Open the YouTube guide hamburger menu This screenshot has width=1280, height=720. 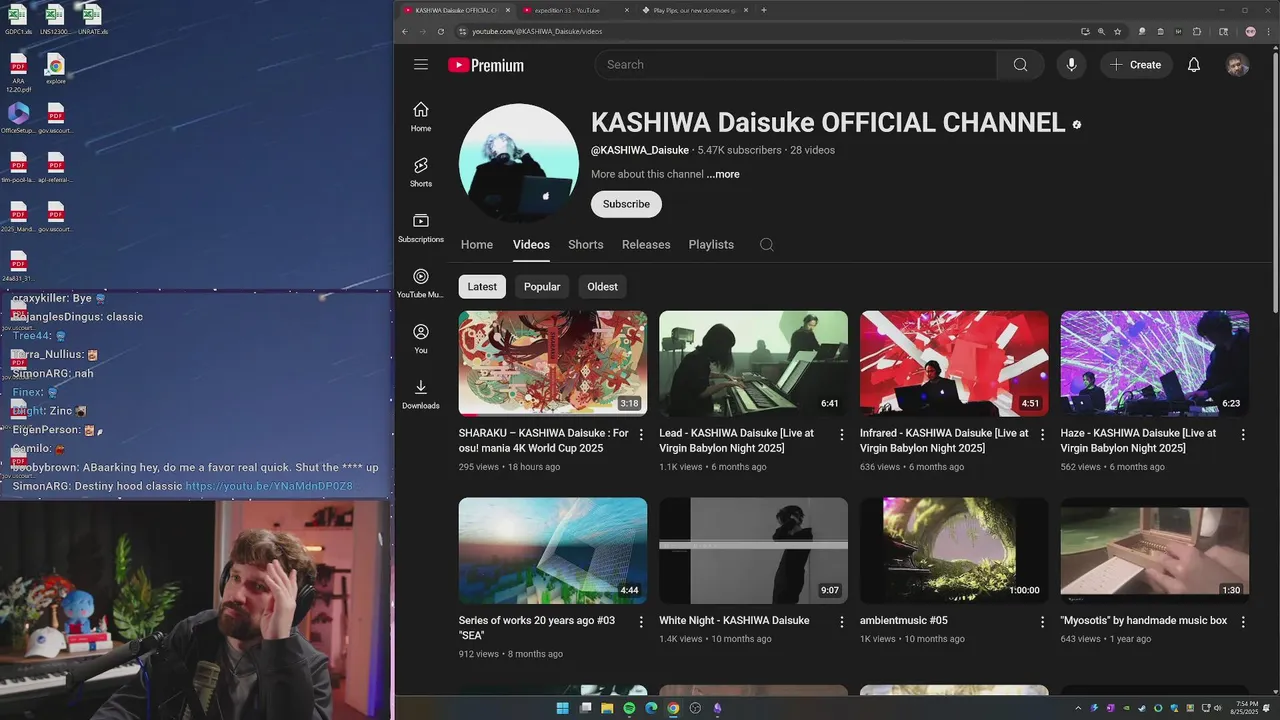click(421, 65)
